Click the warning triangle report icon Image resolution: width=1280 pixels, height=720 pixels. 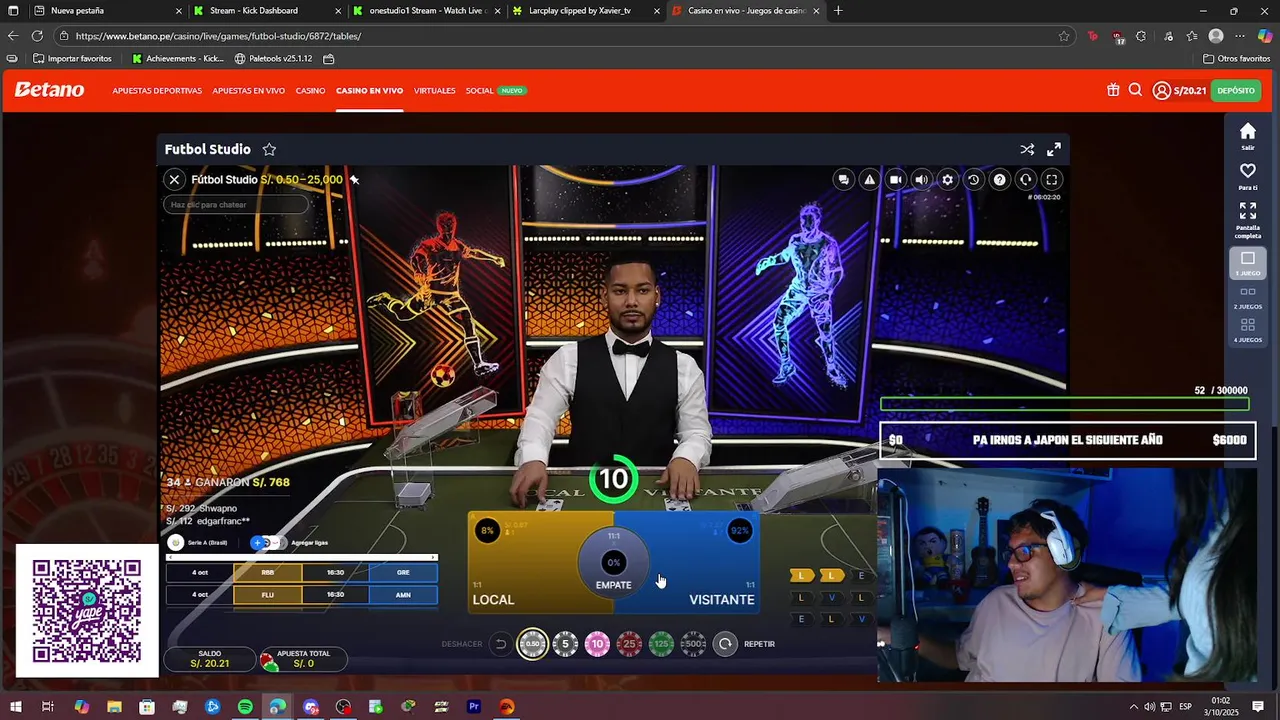[x=870, y=180]
